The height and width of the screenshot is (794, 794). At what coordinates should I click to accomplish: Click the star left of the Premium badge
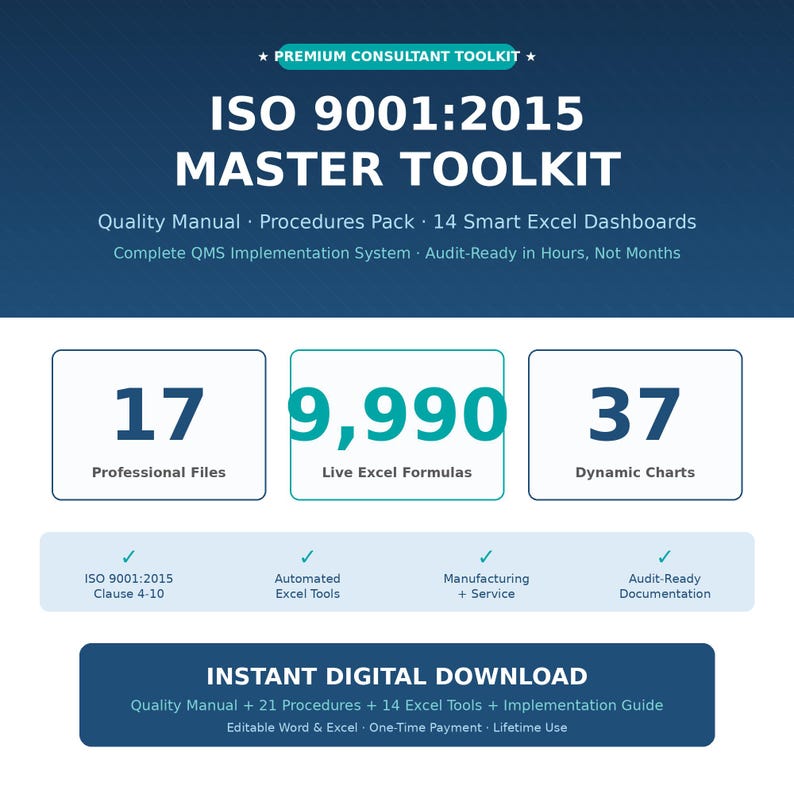(263, 56)
